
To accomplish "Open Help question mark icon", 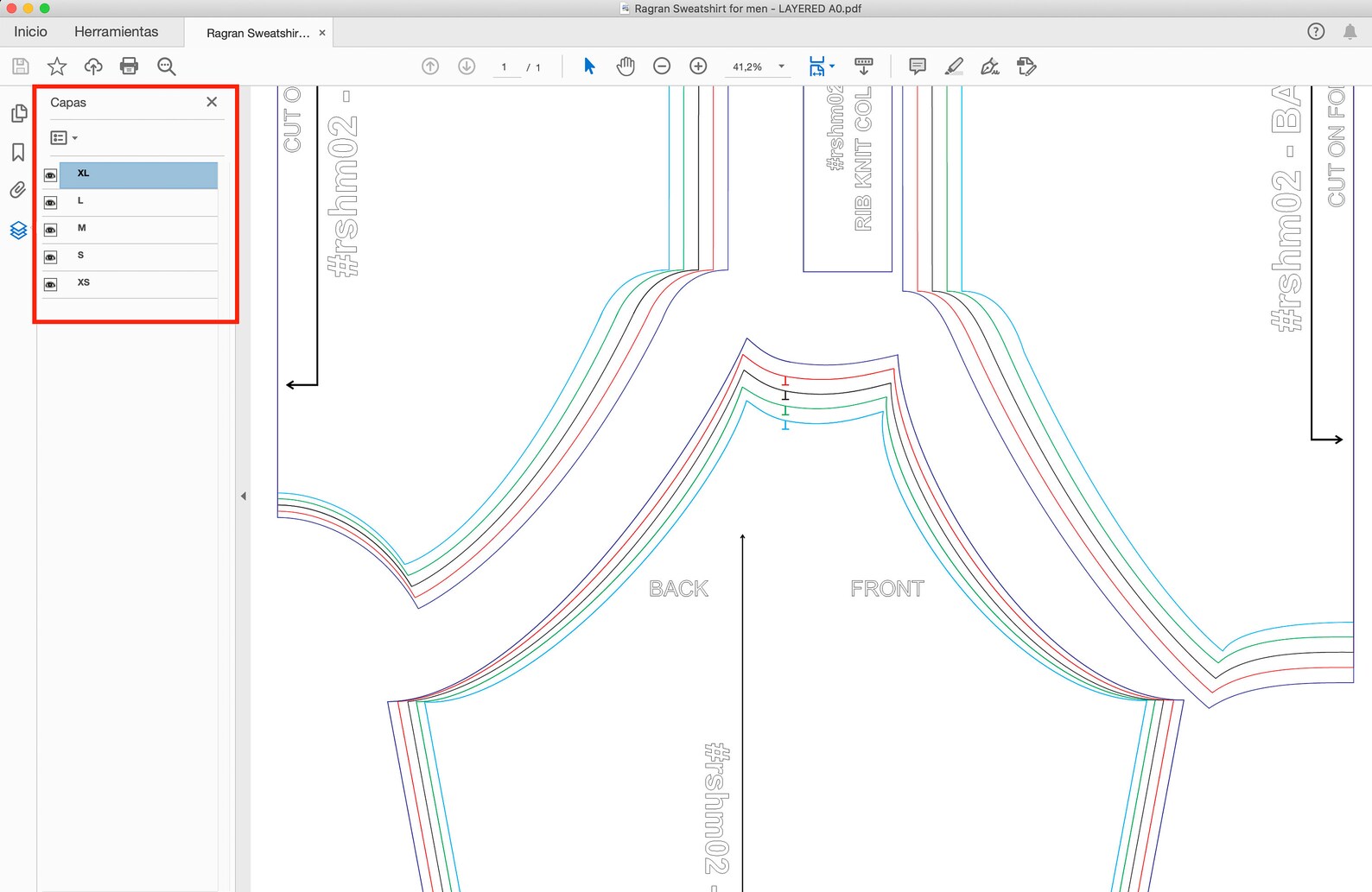I will click(1316, 32).
